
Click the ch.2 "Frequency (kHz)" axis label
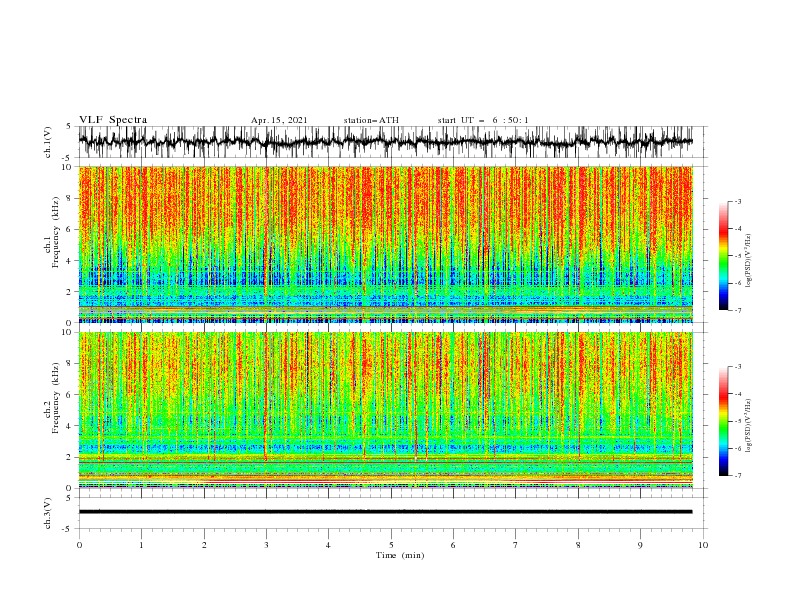pyautogui.click(x=56, y=397)
